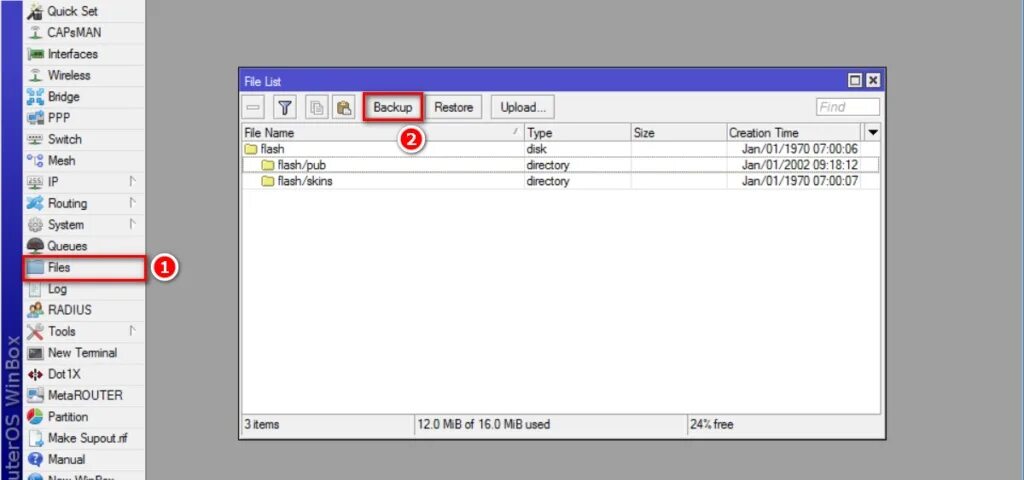Open the CAPsMAN menu entry

84,33
